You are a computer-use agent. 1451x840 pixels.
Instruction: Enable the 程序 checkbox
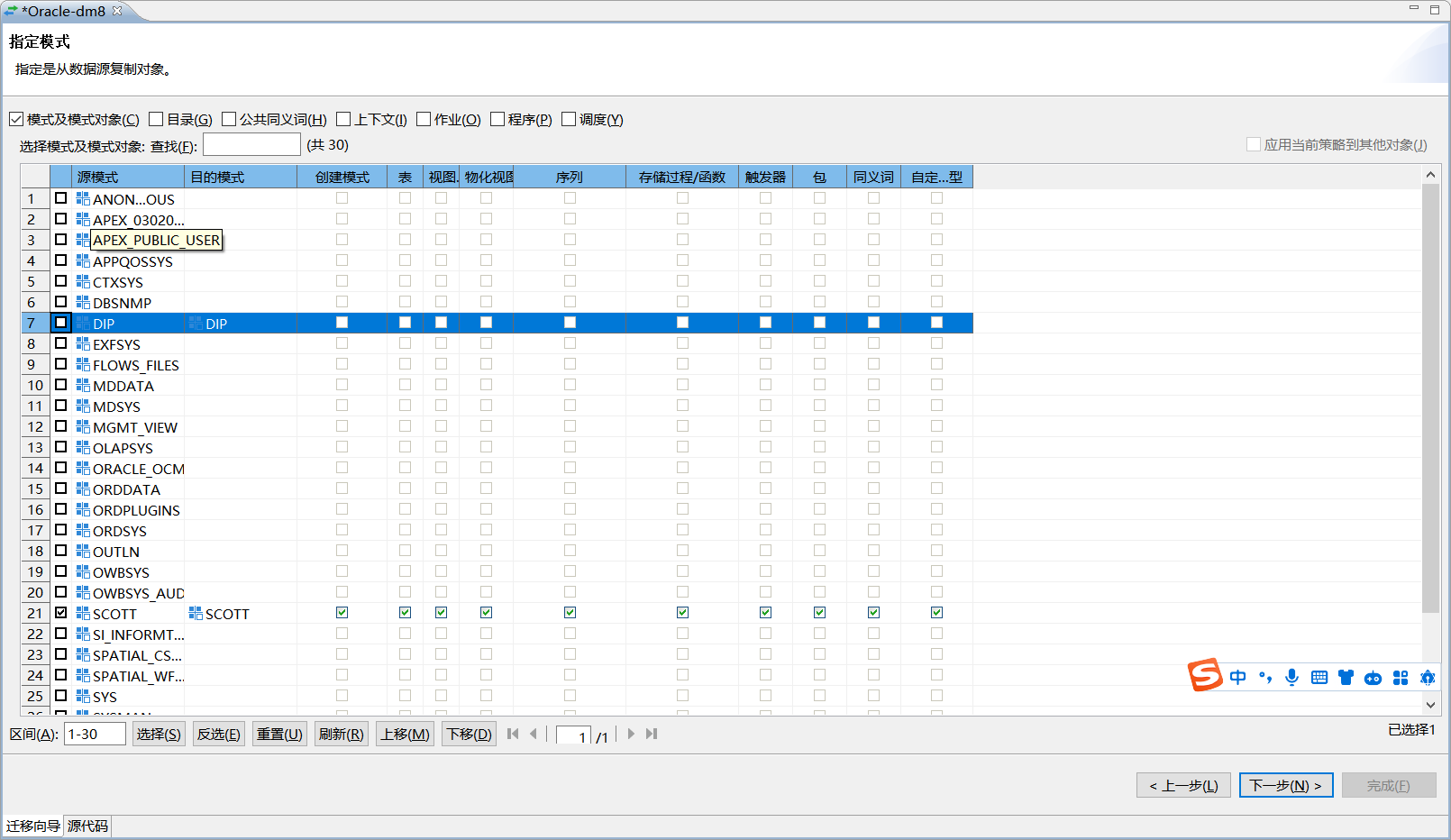tap(497, 119)
